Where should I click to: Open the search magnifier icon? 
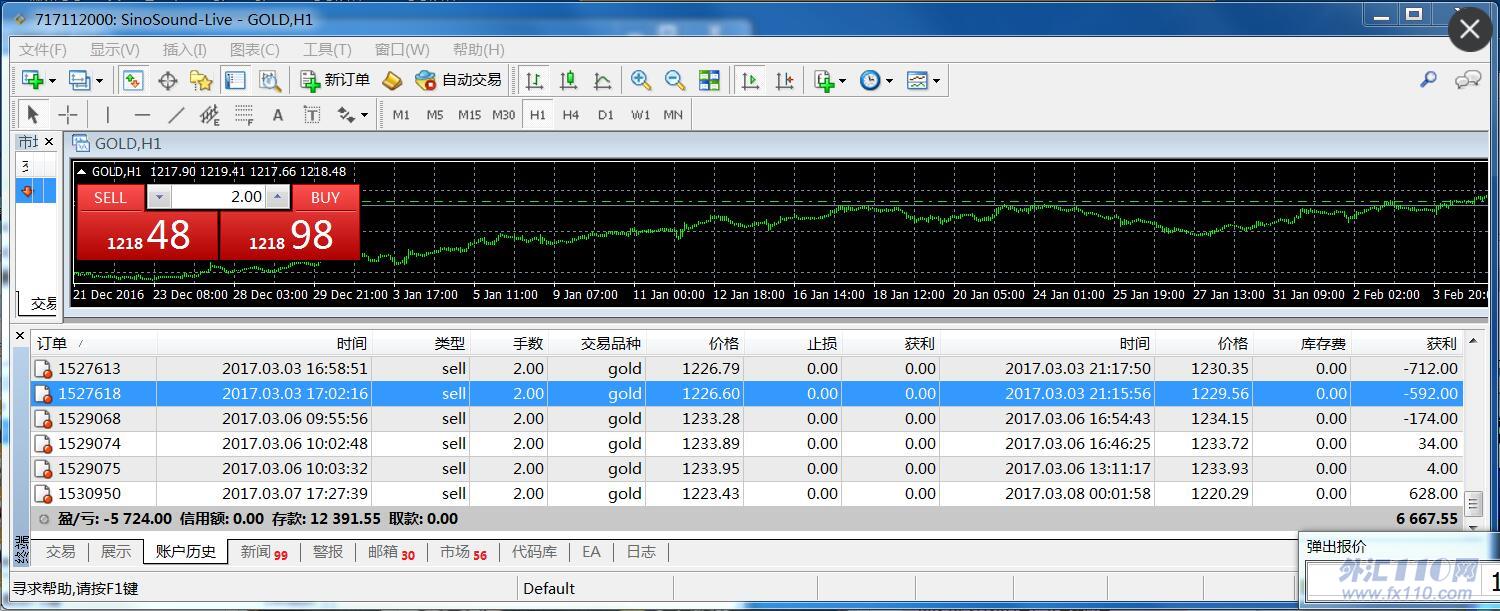(1428, 80)
